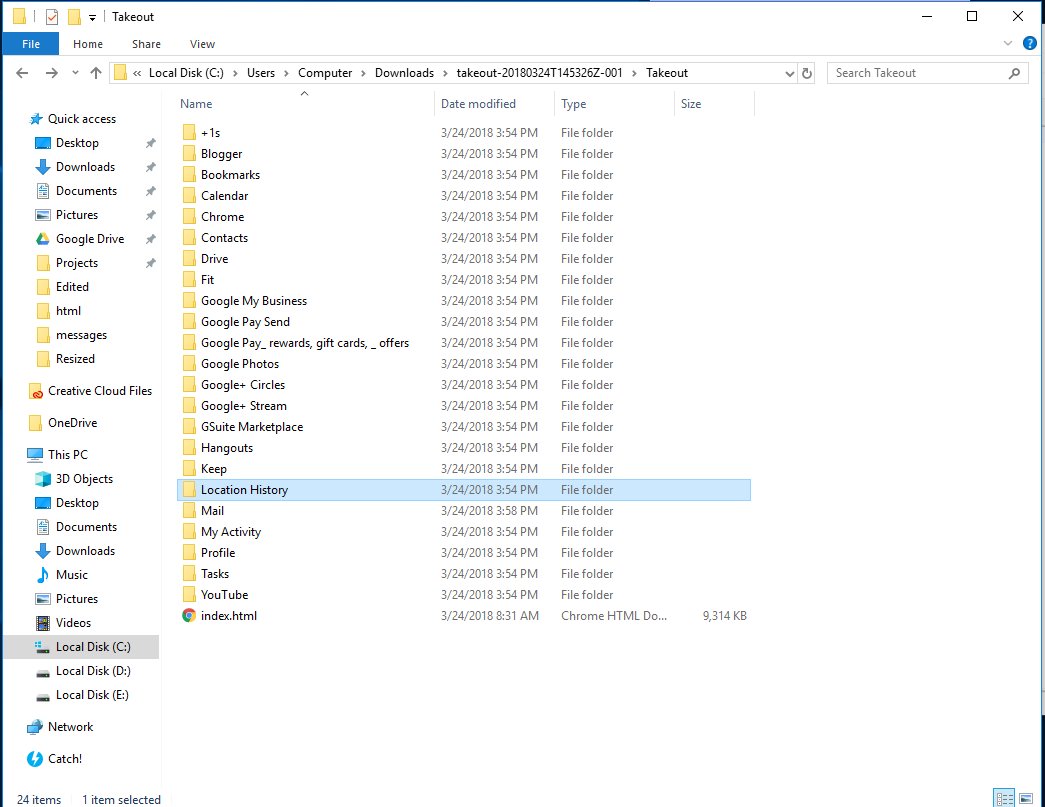Image resolution: width=1045 pixels, height=807 pixels.
Task: Open Projects in Quick access
Action: pyautogui.click(x=77, y=263)
